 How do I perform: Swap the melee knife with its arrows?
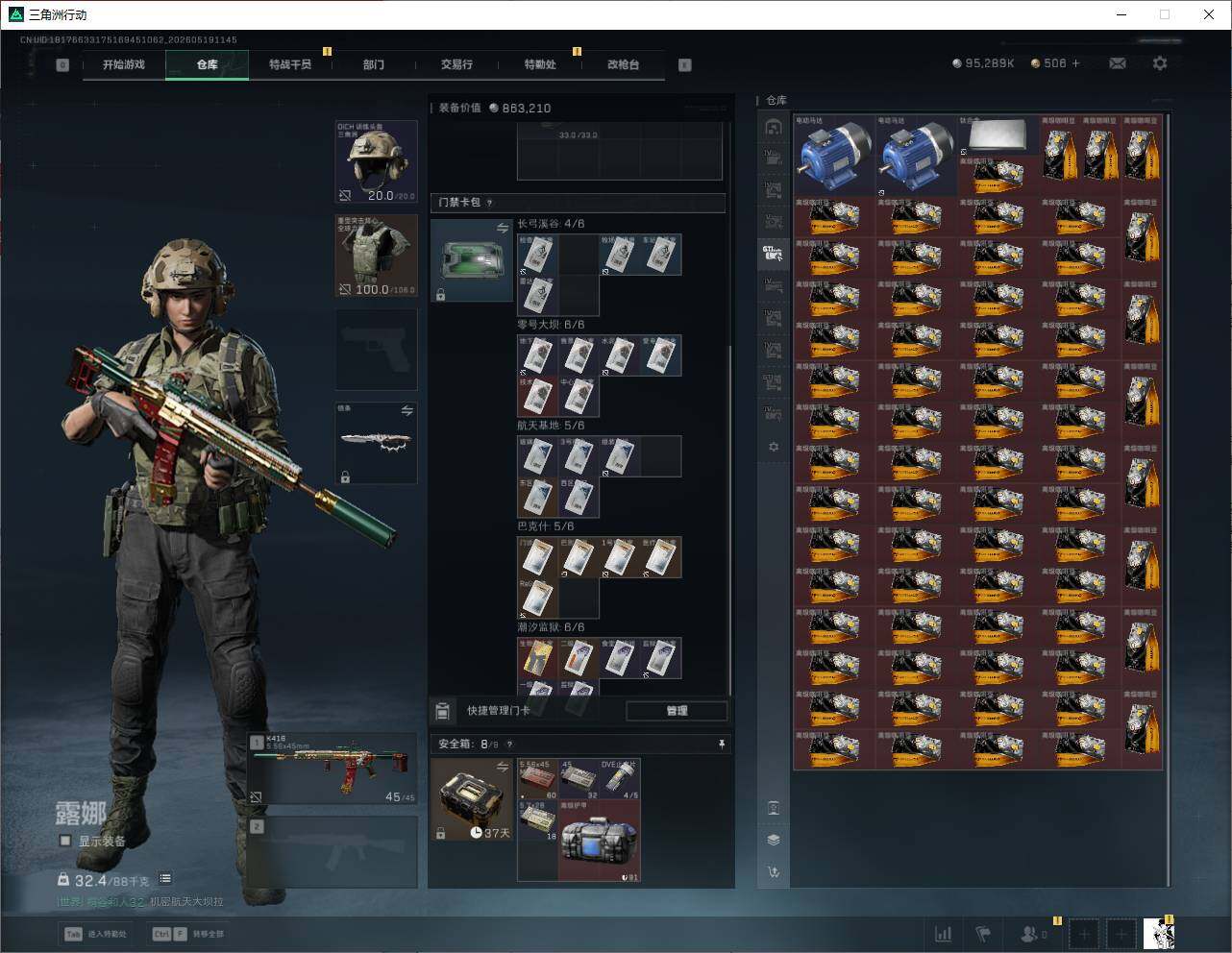[x=407, y=410]
